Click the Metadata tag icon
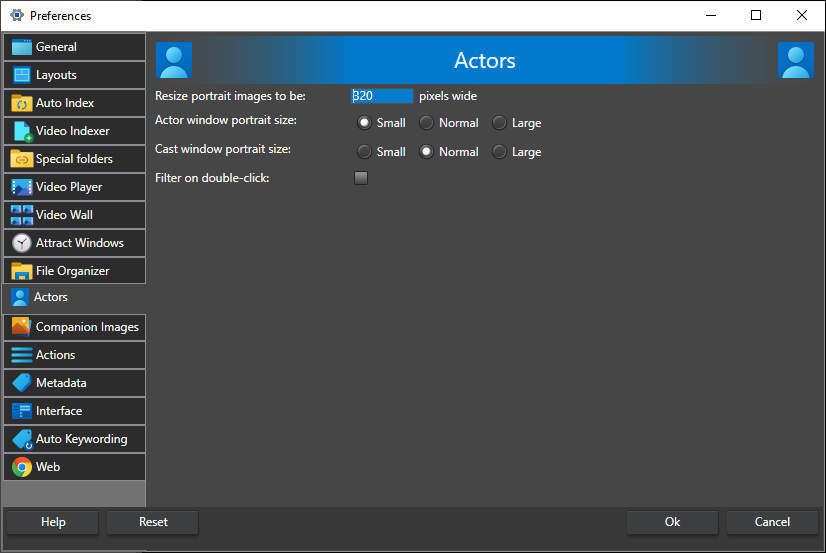 pyautogui.click(x=21, y=383)
